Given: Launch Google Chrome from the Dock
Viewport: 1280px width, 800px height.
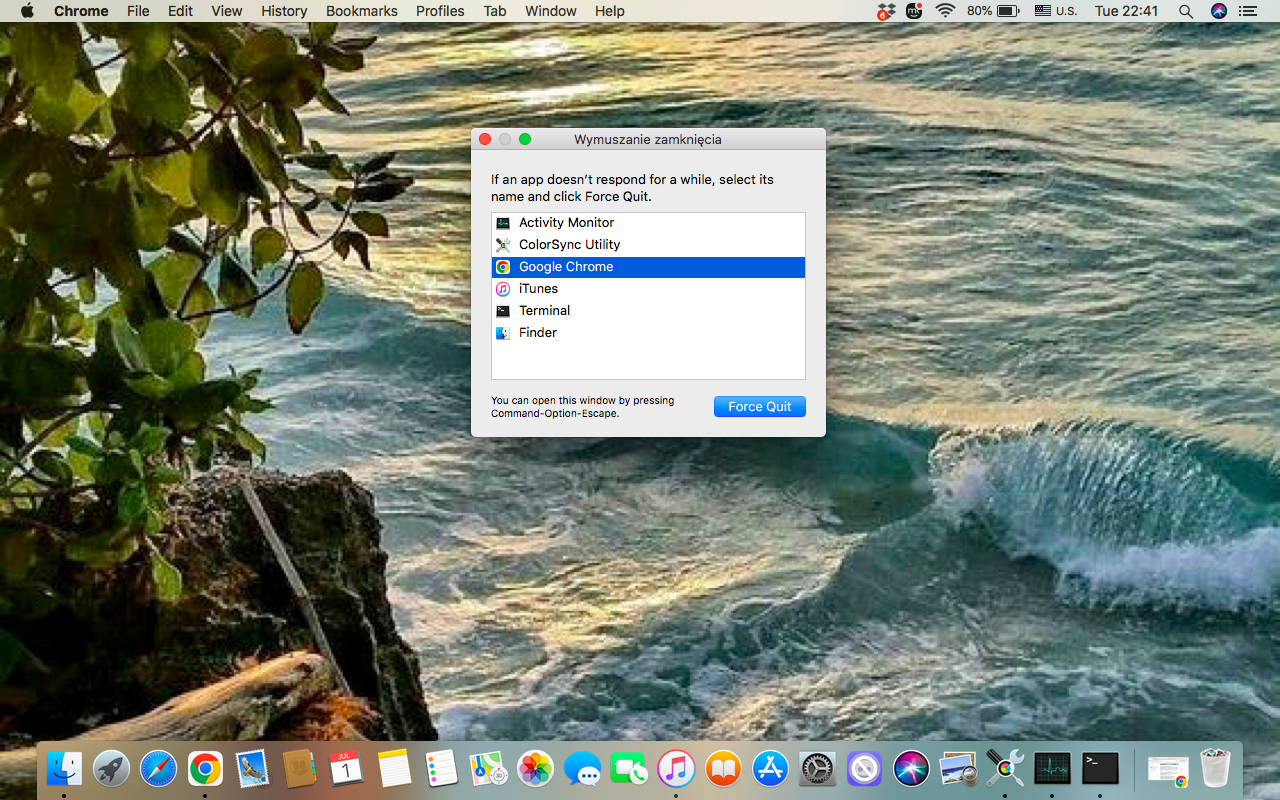Looking at the screenshot, I should 205,769.
